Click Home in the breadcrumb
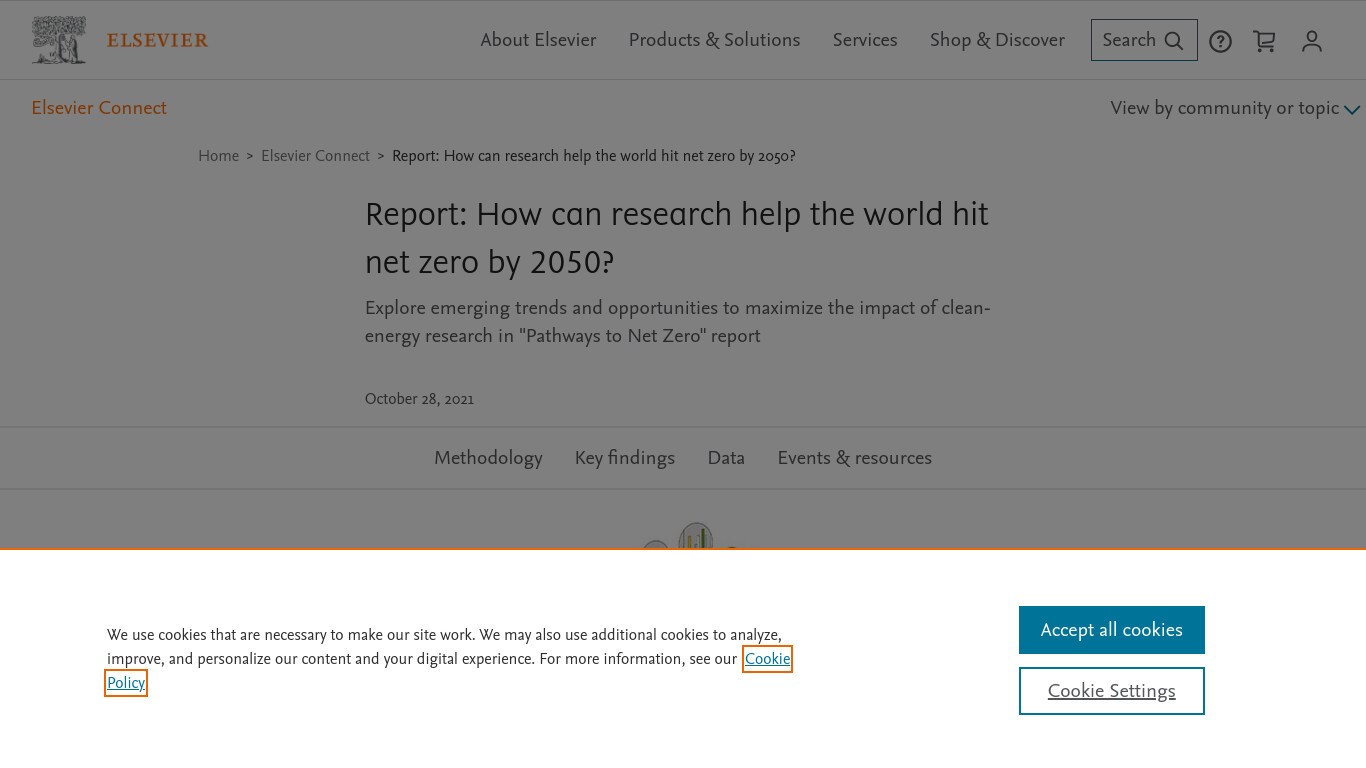The image size is (1366, 768). pos(218,156)
